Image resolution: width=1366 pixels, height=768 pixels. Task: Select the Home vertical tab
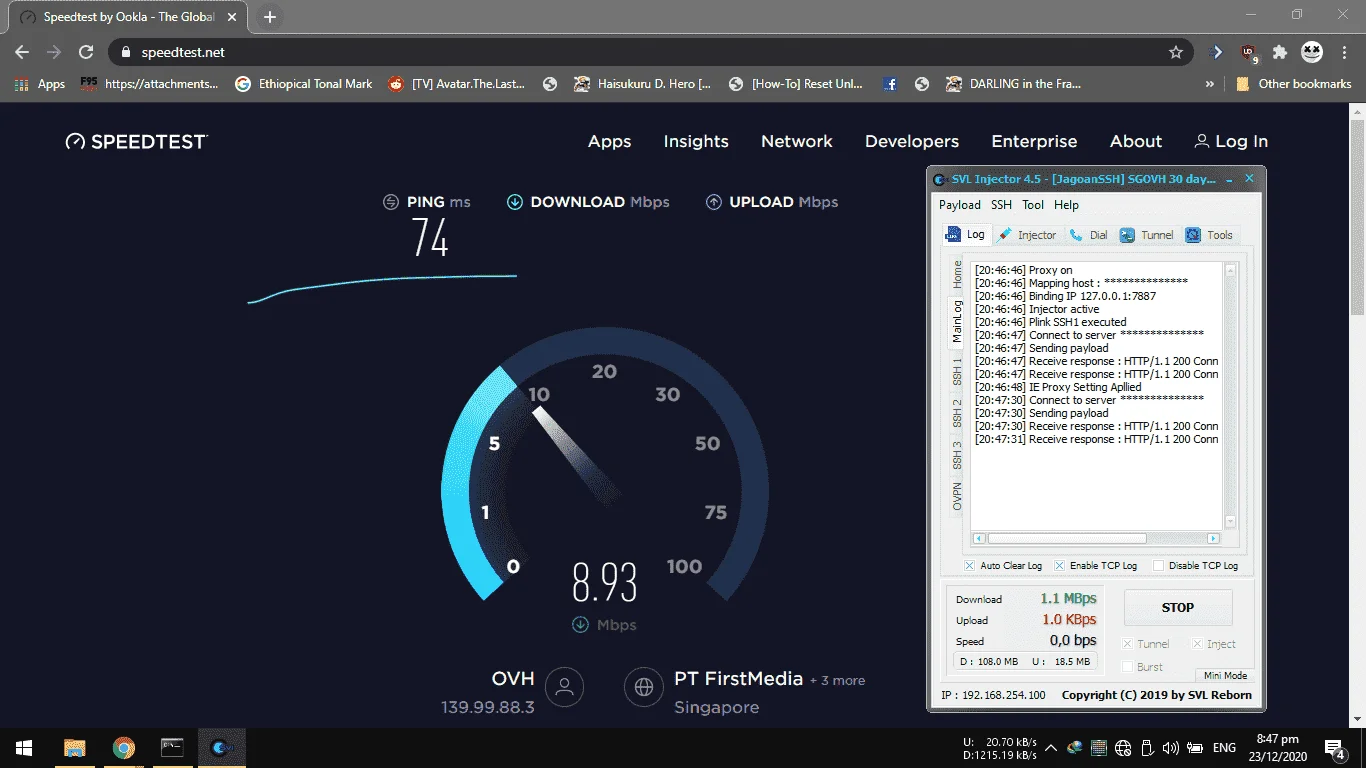pos(957,274)
